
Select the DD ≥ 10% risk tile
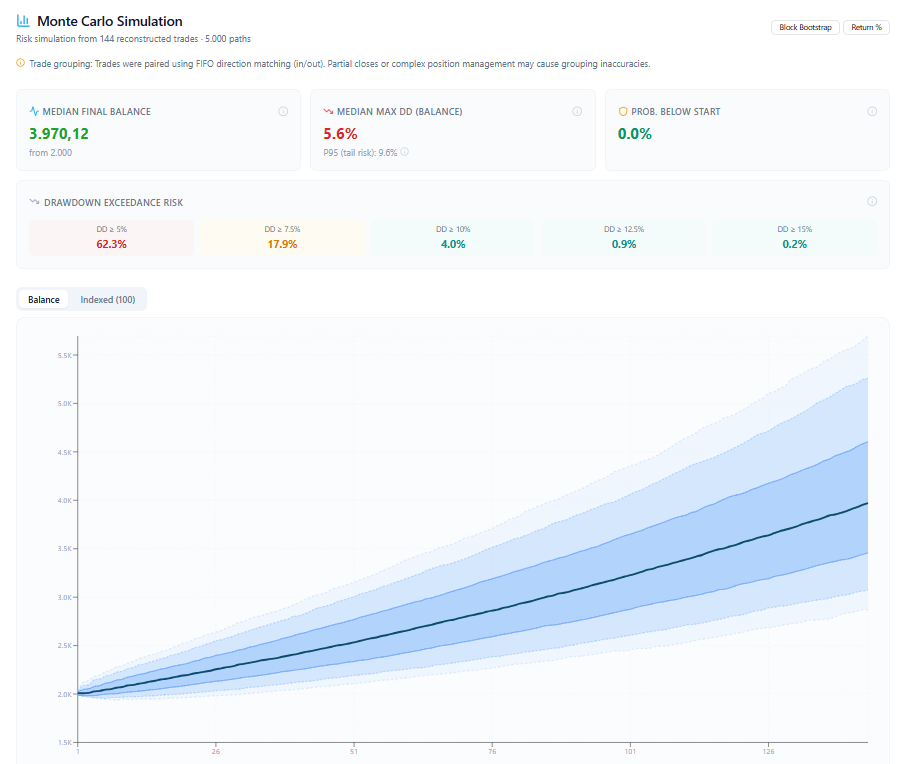tap(453, 237)
